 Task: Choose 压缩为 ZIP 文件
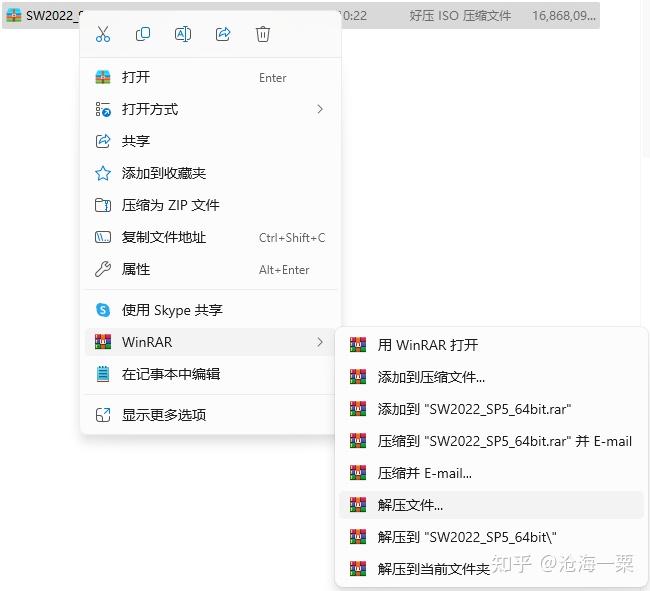coord(211,205)
